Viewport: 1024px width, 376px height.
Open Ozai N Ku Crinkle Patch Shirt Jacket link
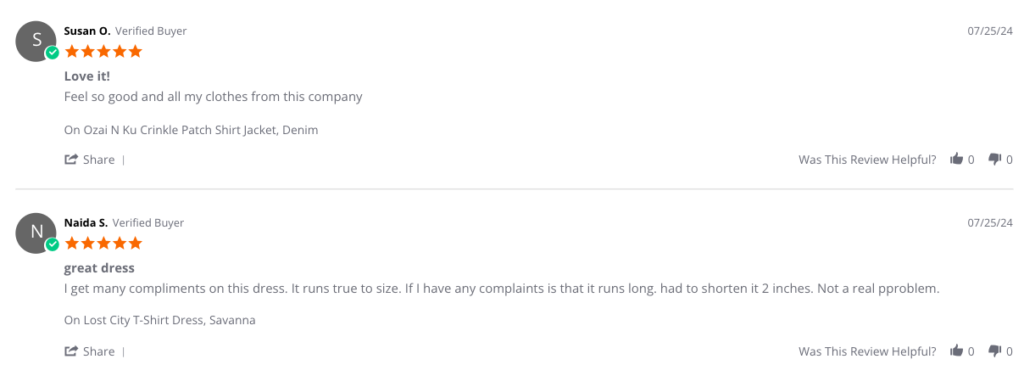point(191,130)
